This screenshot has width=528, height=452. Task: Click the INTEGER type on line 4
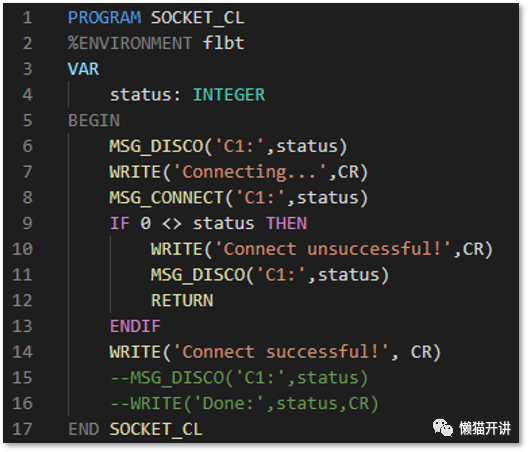click(x=229, y=95)
